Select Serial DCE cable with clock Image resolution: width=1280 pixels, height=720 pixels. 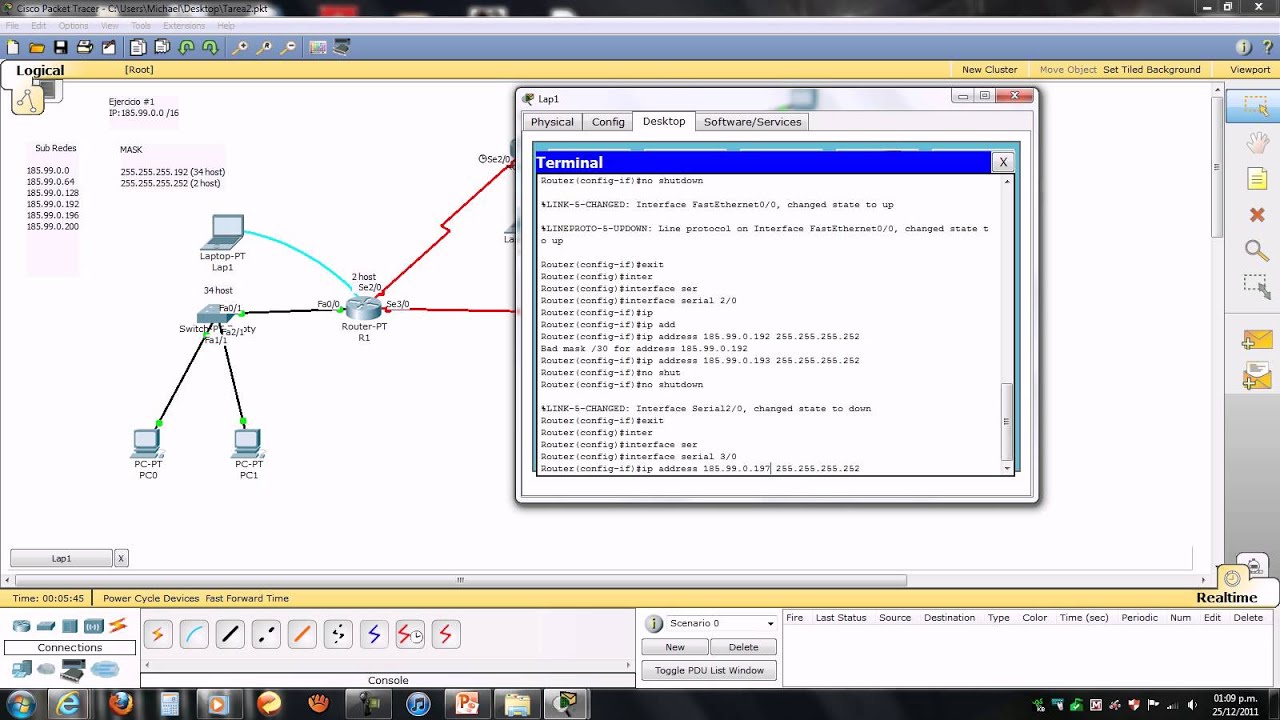410,634
